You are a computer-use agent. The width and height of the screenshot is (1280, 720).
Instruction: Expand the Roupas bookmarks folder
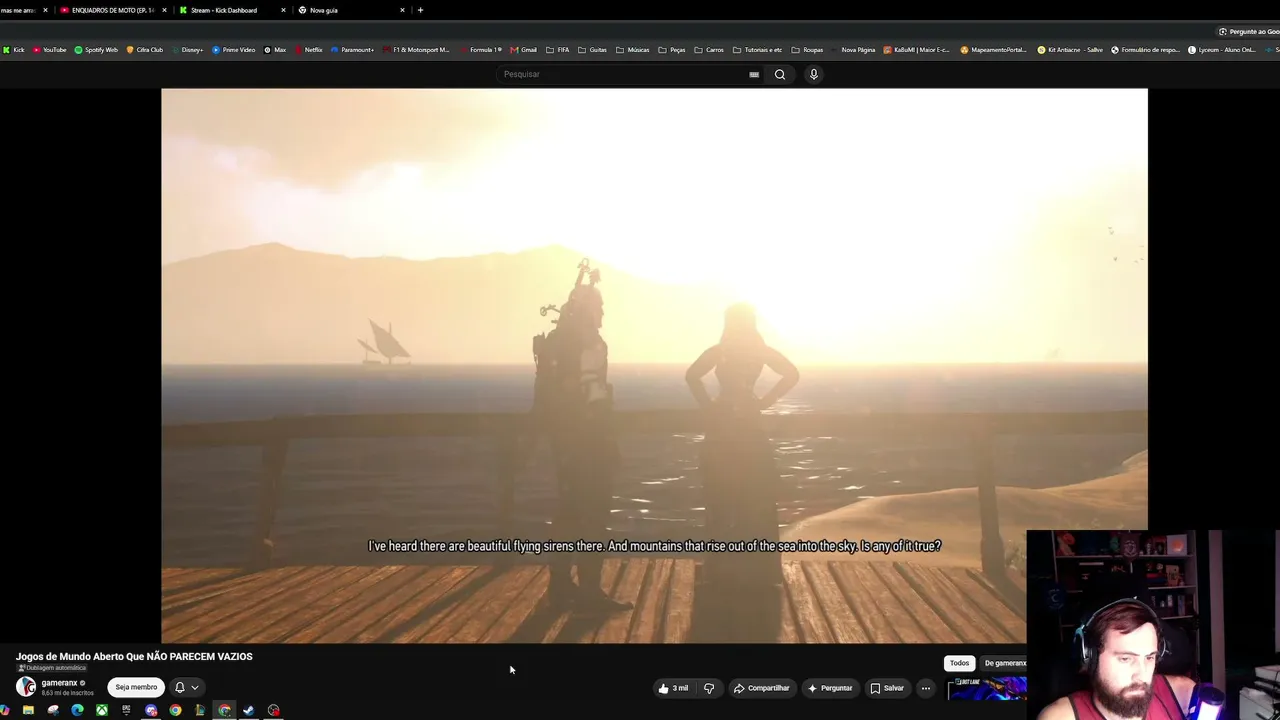(x=807, y=50)
